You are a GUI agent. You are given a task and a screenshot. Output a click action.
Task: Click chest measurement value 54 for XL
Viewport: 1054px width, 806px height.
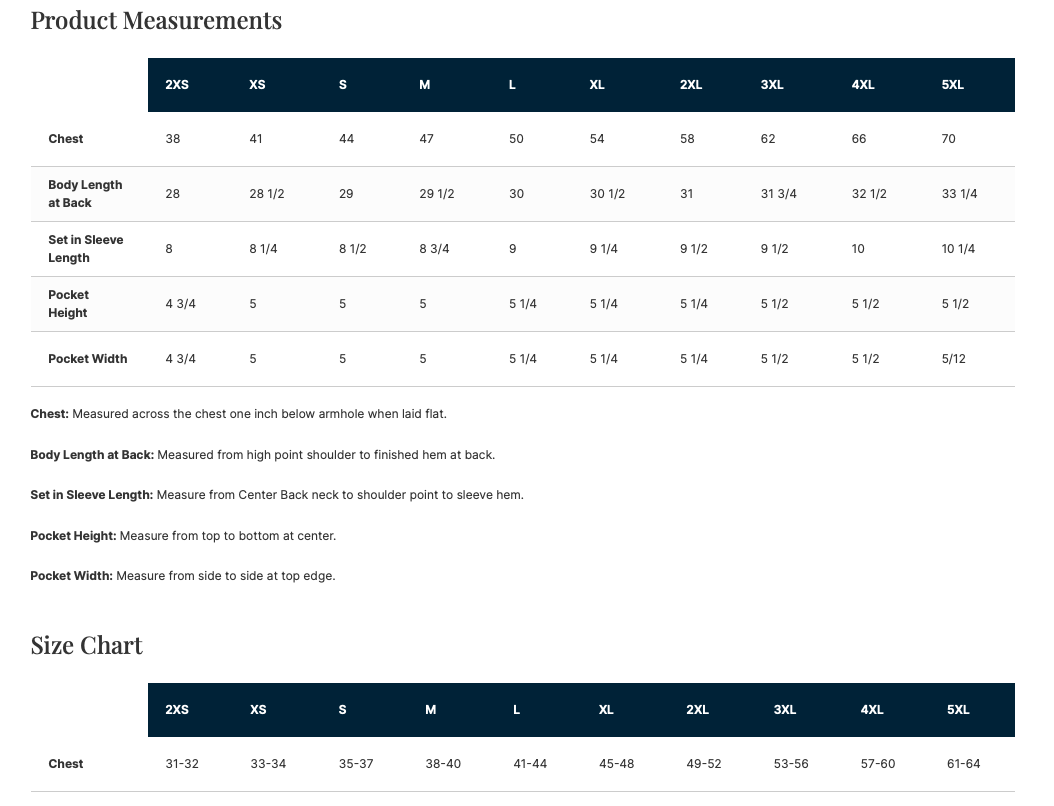pos(597,139)
